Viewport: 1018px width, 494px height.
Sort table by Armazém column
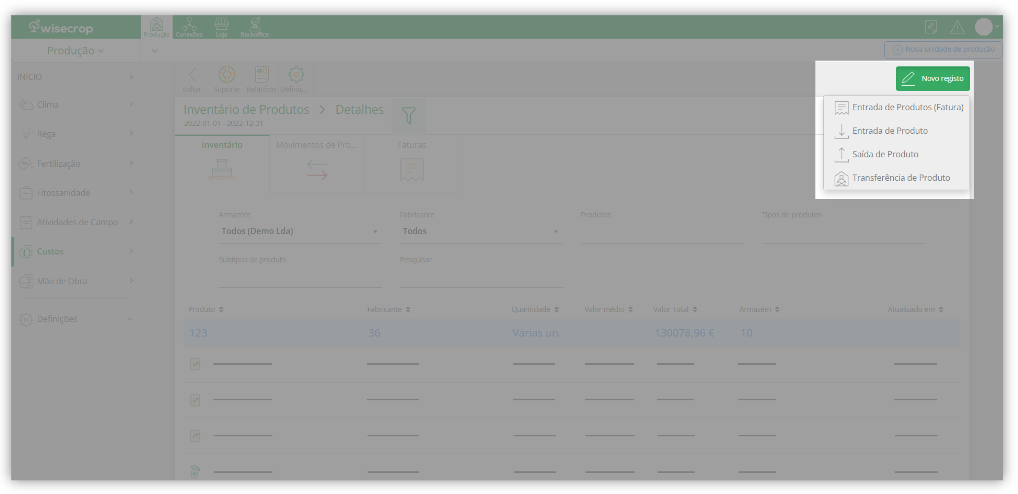(759, 310)
